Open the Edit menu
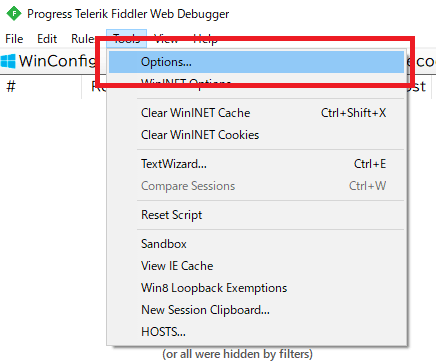436x364 pixels. point(47,39)
